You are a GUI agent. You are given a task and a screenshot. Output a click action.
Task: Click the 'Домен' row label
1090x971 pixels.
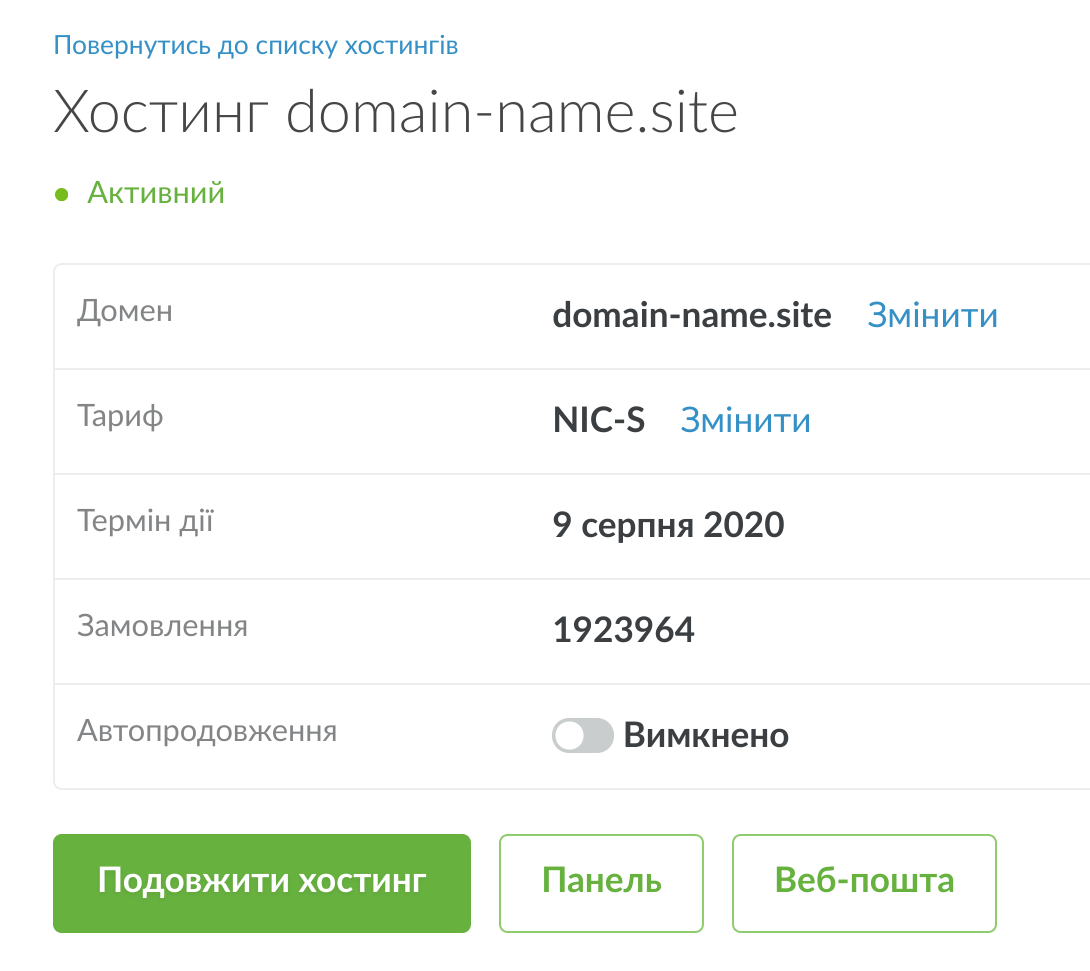point(125,311)
